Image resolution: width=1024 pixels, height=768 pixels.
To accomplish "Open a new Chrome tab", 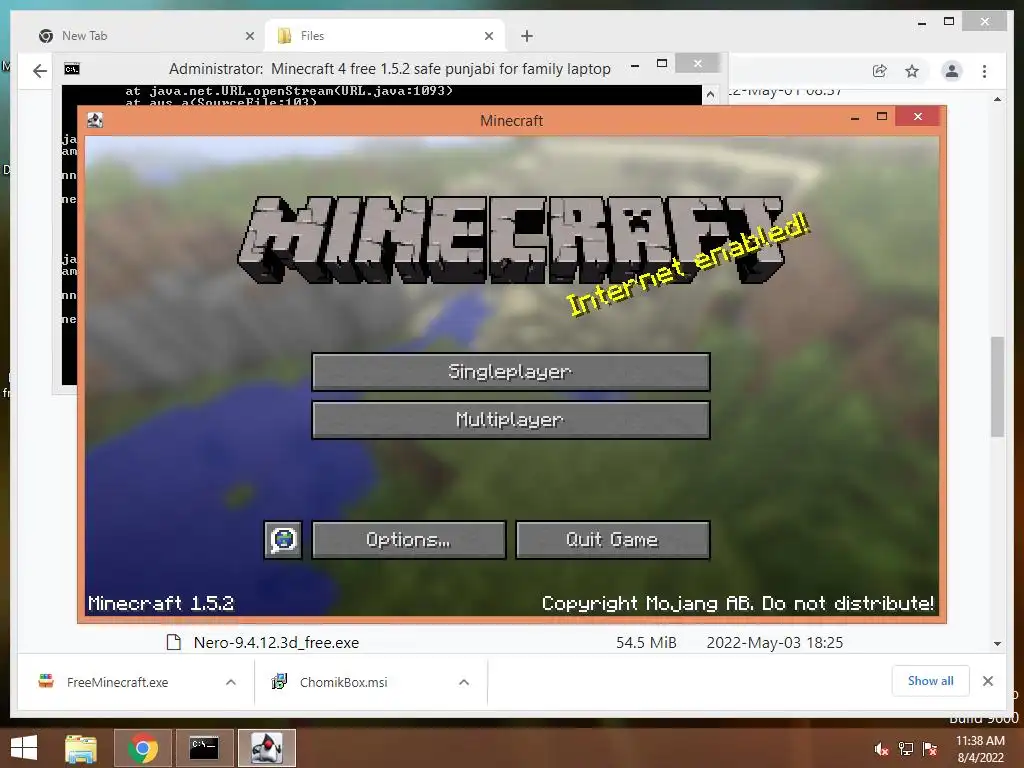I will (x=527, y=36).
